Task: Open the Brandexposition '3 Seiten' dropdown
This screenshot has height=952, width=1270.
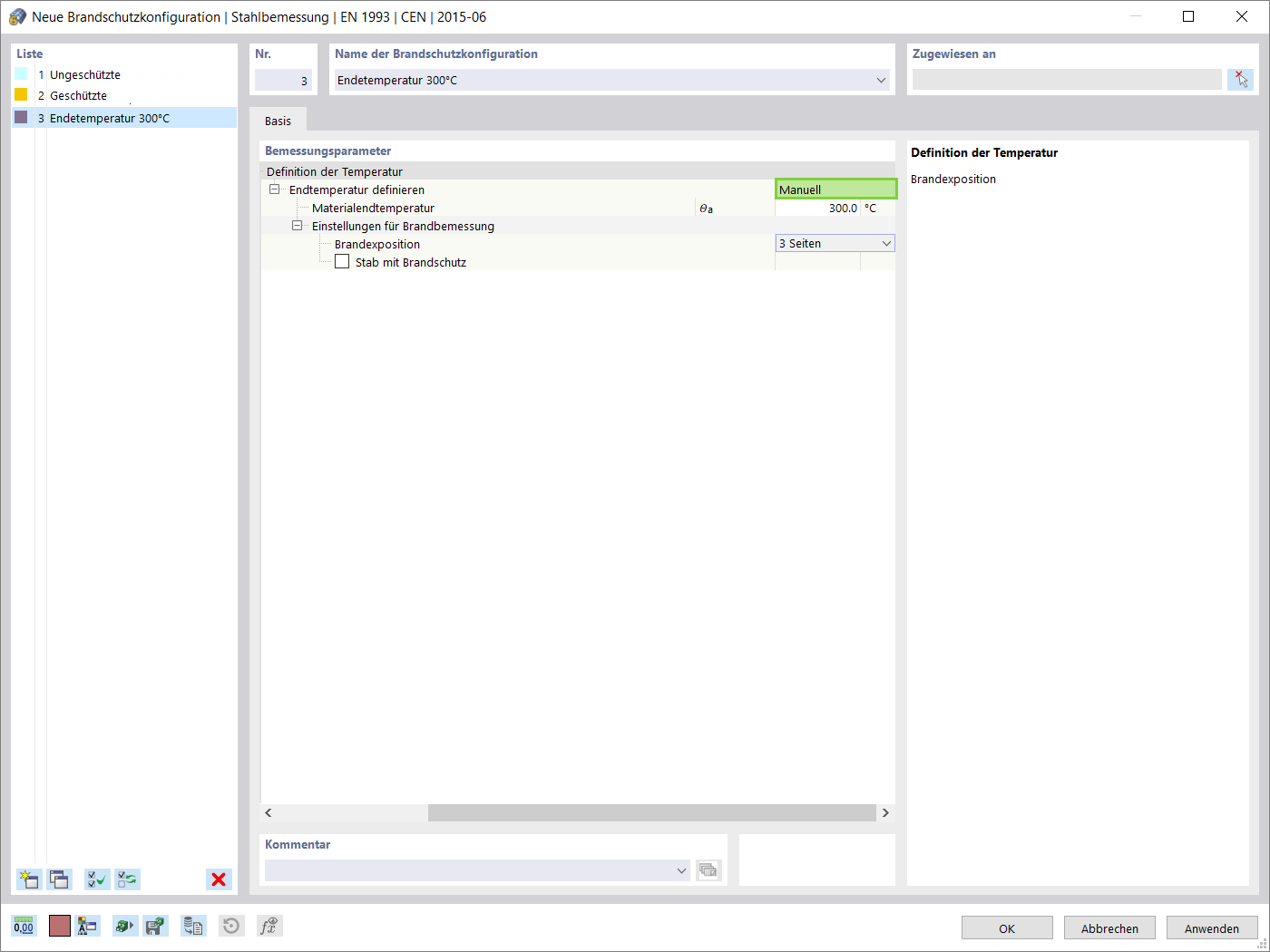Action: coord(886,244)
